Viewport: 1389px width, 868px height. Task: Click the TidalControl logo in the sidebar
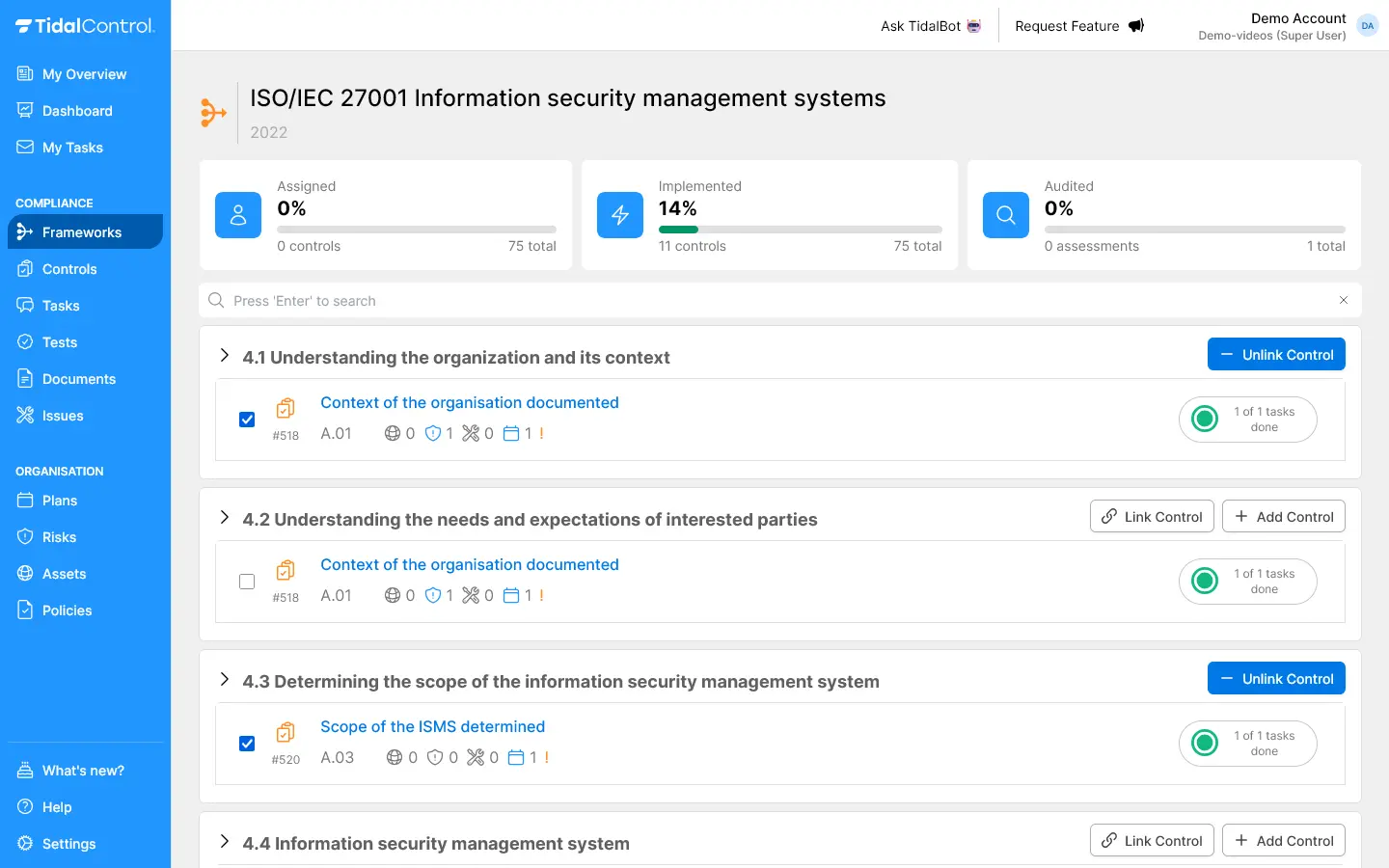tap(85, 26)
